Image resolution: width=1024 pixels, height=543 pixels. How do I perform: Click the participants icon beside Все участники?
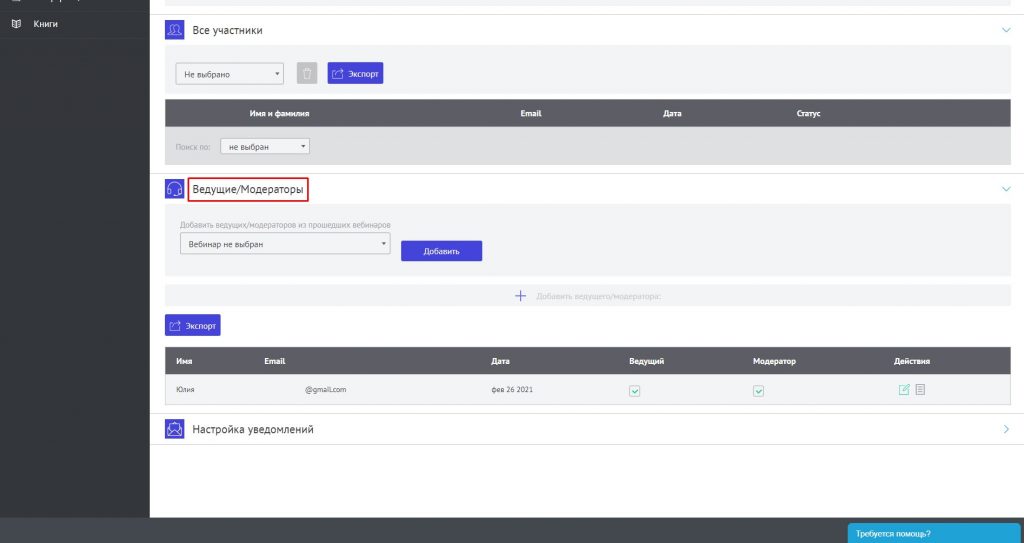click(x=174, y=30)
